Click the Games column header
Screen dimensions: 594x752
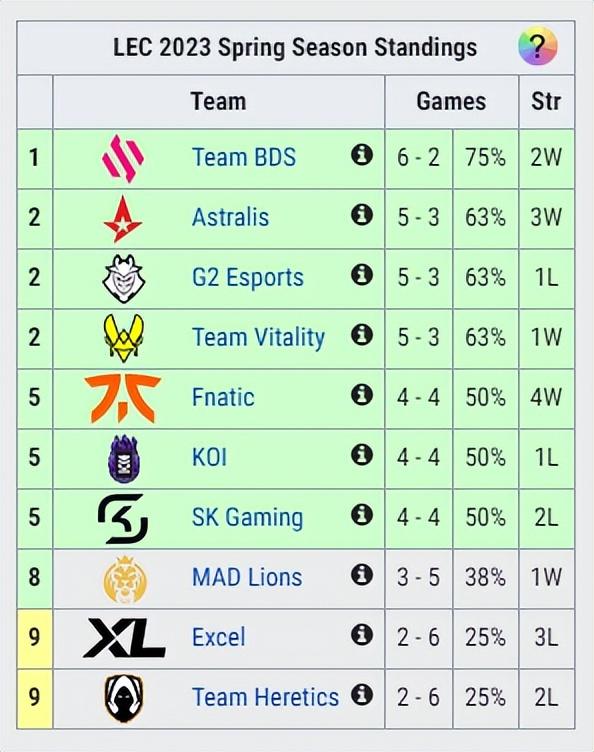[x=451, y=102]
